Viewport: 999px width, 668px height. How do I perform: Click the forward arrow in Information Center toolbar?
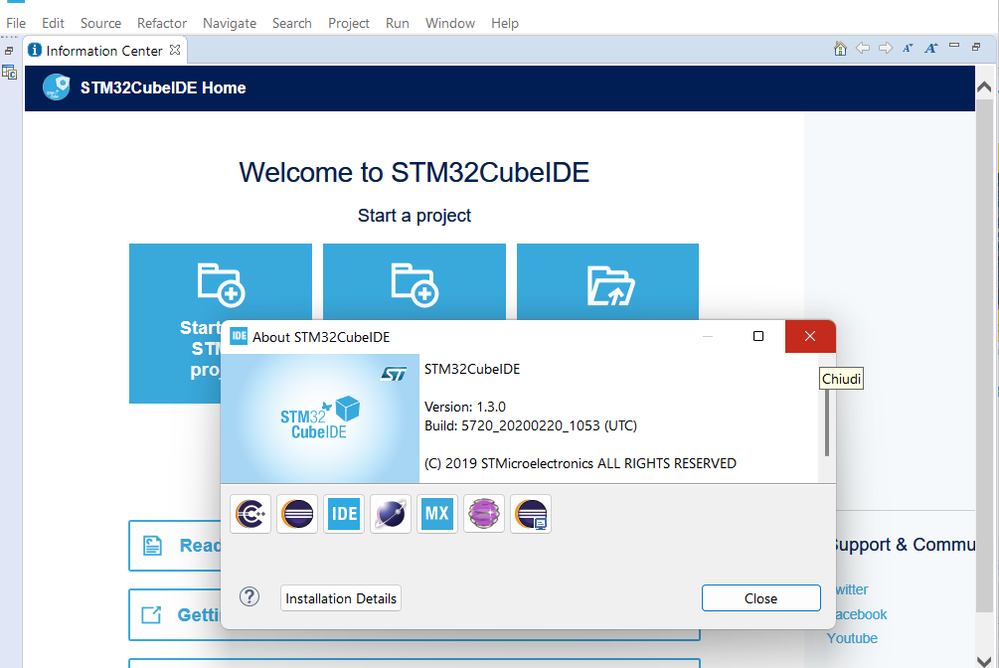pyautogui.click(x=886, y=48)
